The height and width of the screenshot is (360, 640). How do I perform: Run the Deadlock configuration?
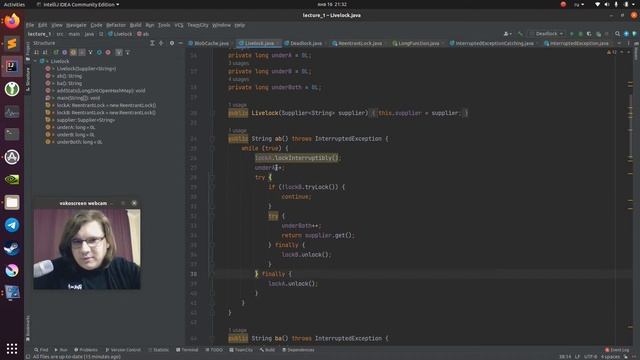tap(571, 34)
